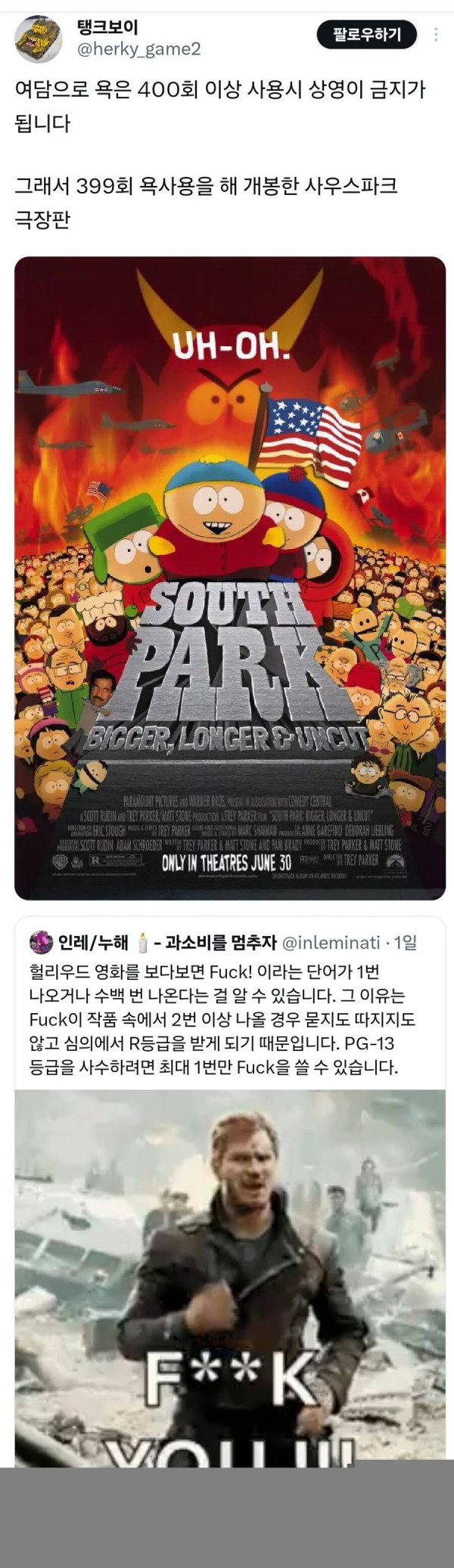Click the 인레/누해 quoted author name
Viewport: 454px width, 1568px height.
tap(93, 943)
